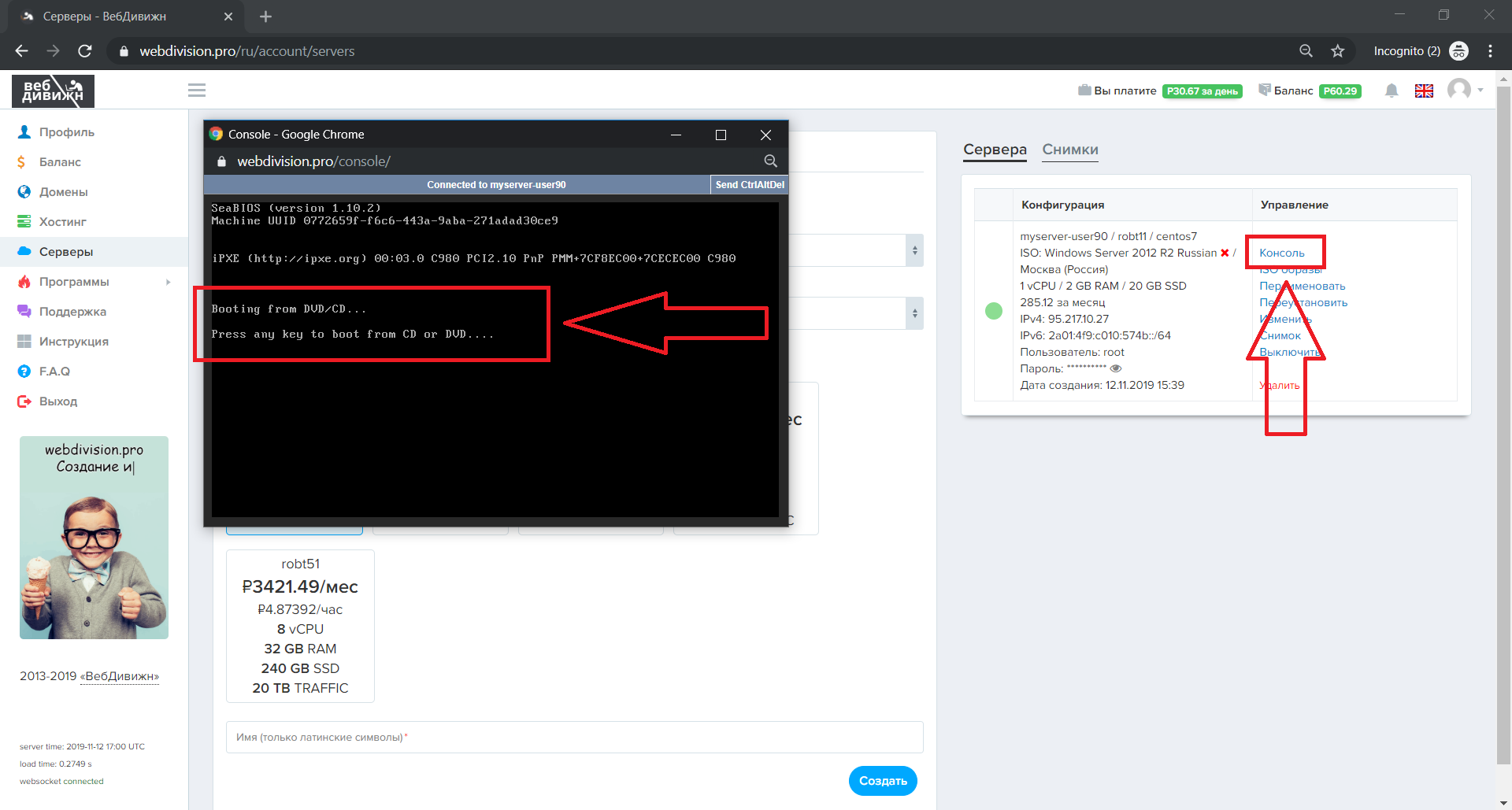Bookmark the page with the star icon
The height and width of the screenshot is (810, 1512).
tap(1337, 51)
